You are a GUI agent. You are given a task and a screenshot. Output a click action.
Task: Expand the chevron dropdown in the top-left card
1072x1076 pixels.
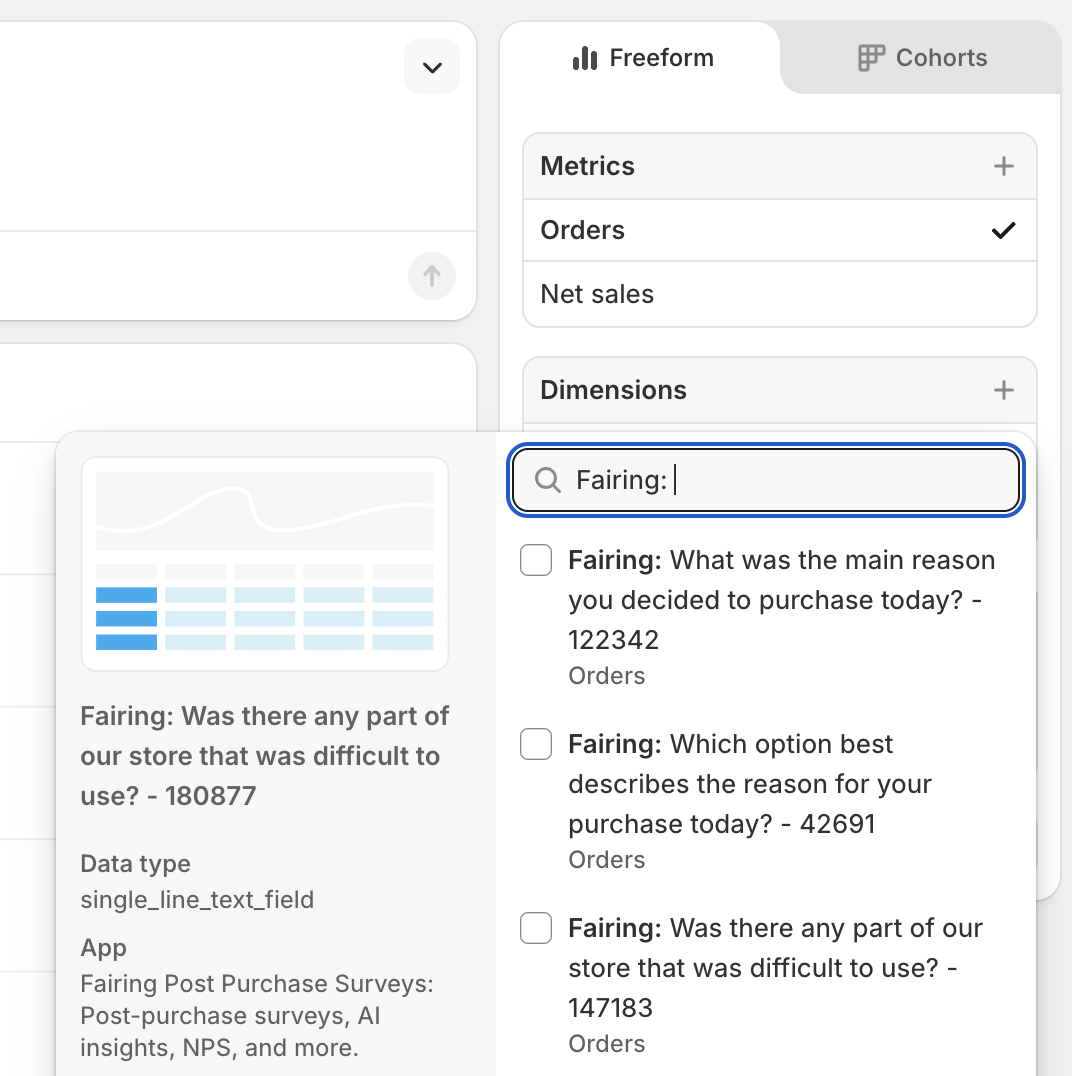(432, 67)
